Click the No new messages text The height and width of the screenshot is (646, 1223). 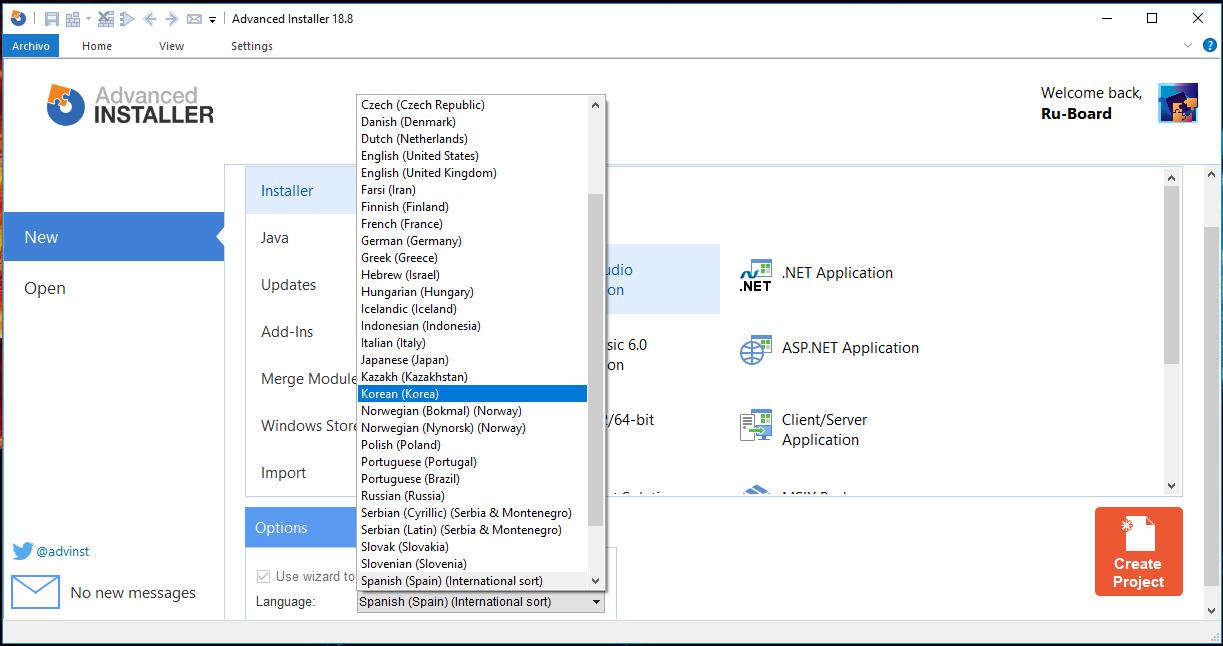(133, 593)
